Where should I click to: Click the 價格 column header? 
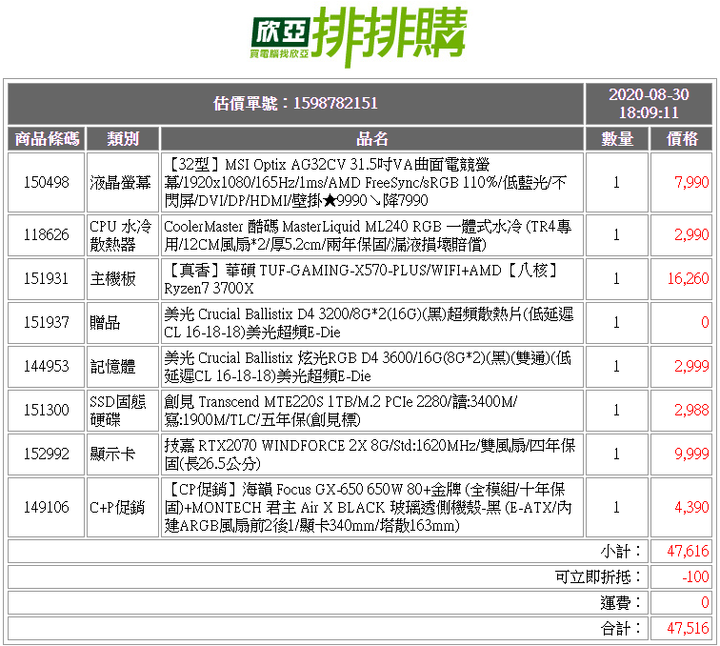pos(682,139)
